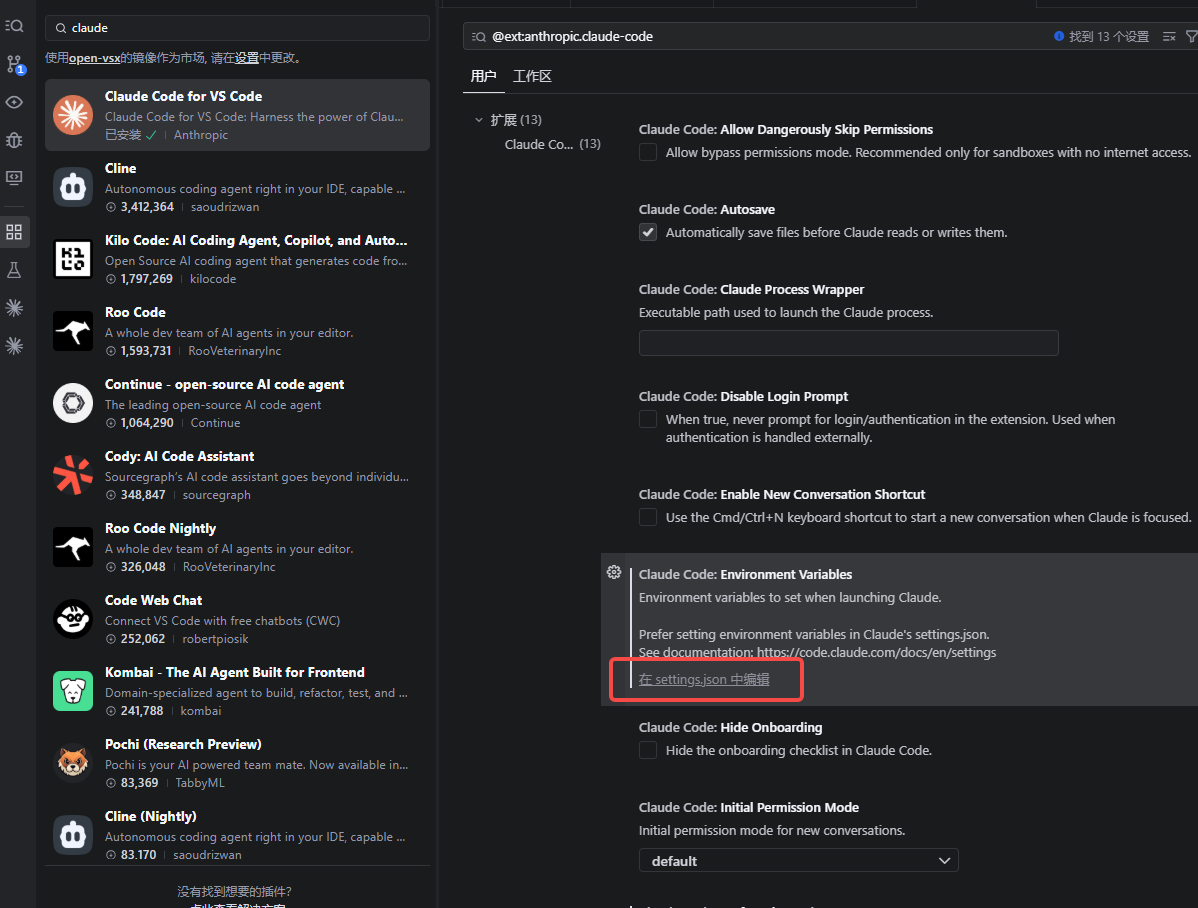1198x908 pixels.
Task: Open the Extensions view icon
Action: pyautogui.click(x=14, y=232)
